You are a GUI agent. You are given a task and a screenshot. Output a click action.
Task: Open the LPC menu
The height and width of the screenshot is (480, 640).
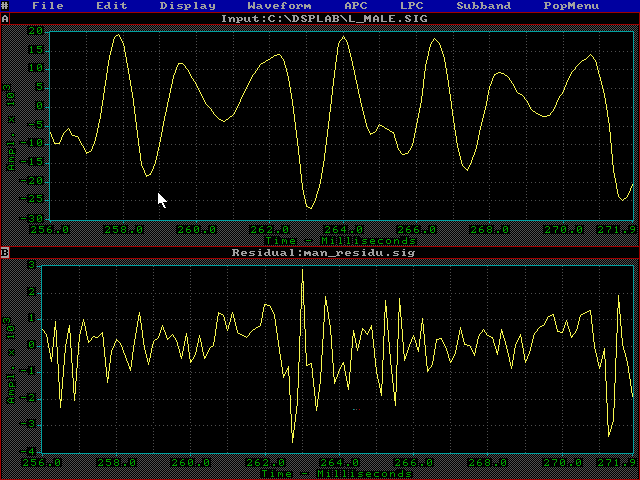[x=411, y=6]
